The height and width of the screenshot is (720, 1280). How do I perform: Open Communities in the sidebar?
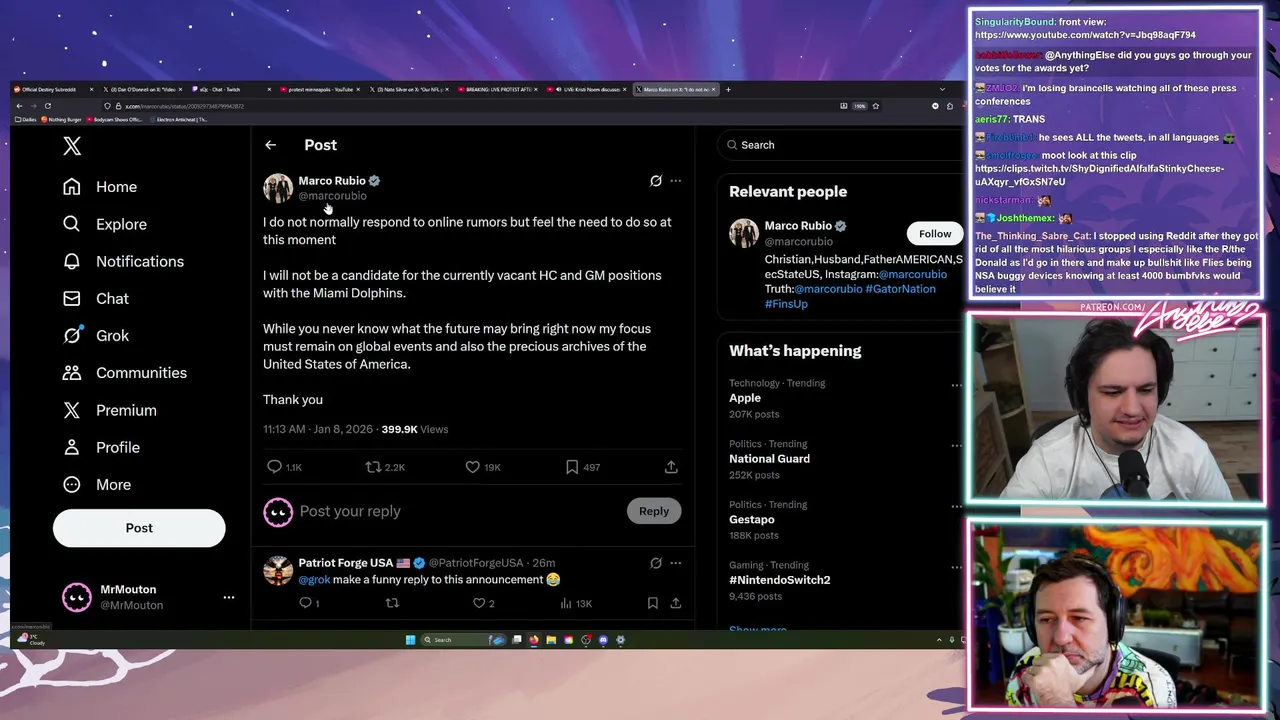pyautogui.click(x=125, y=373)
